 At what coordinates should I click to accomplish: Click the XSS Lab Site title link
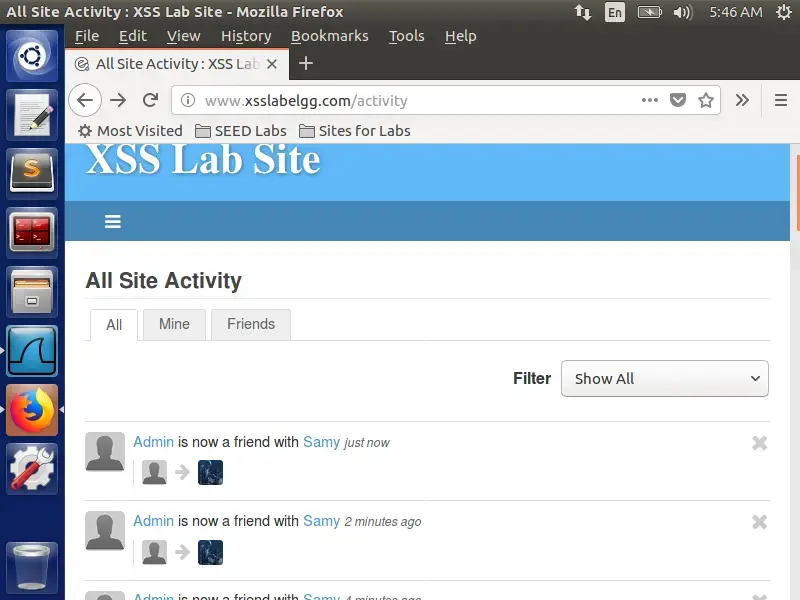[203, 160]
